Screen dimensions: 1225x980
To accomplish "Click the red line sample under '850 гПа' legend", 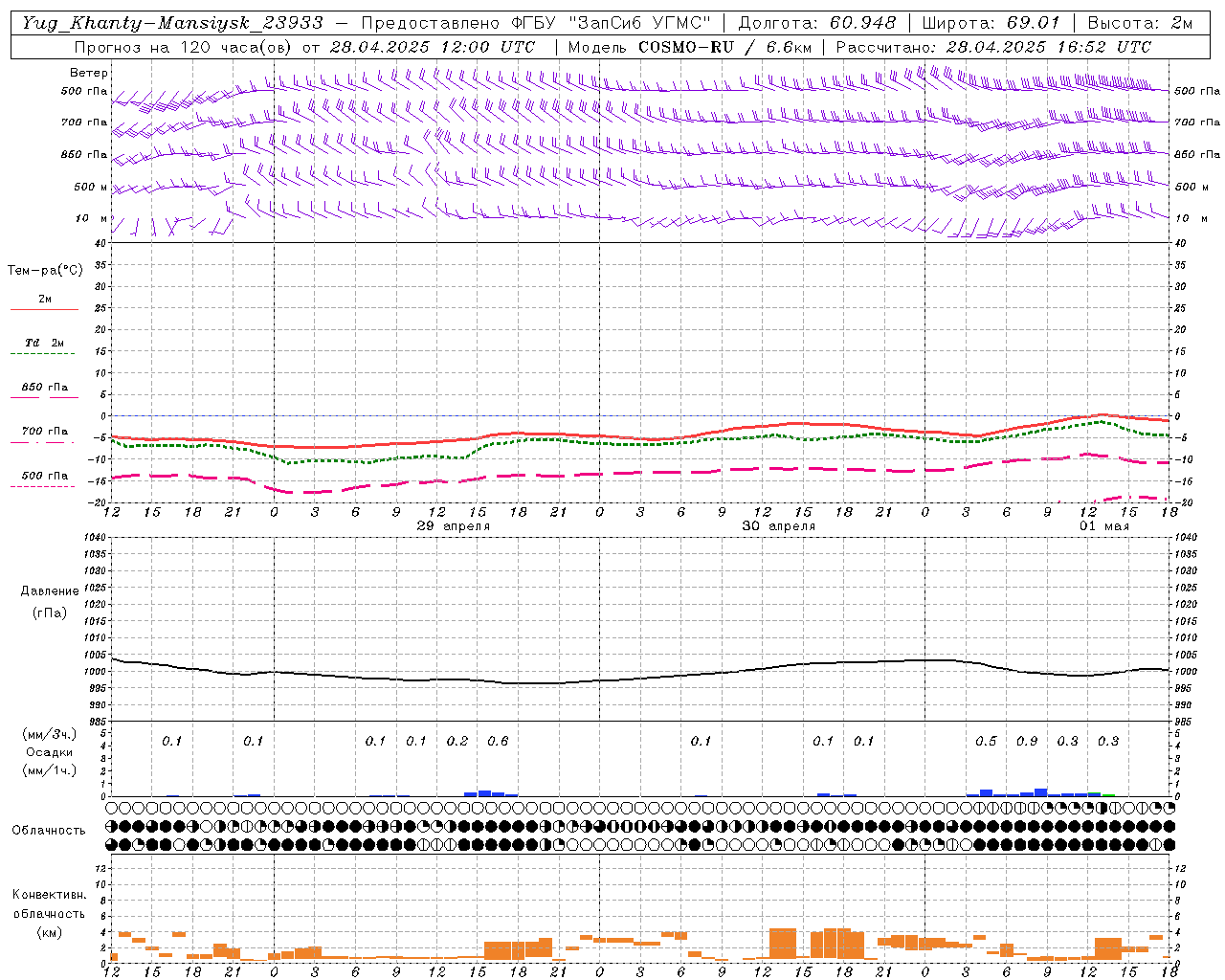I will coord(45,397).
